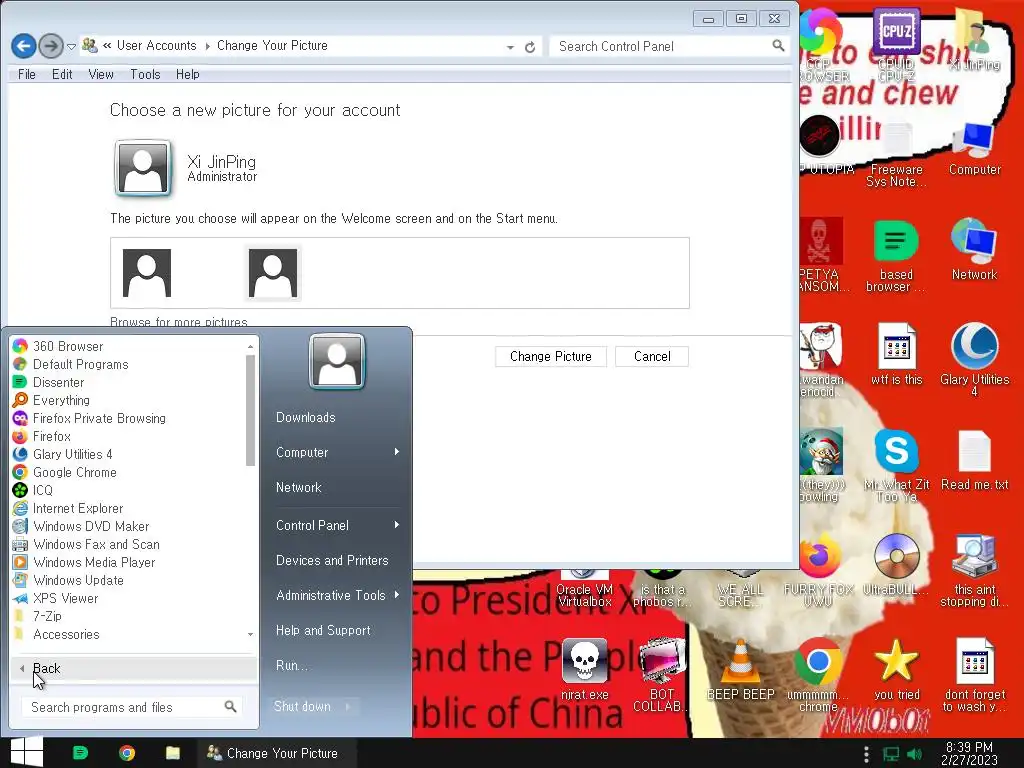
Task: Expand Administrative Tools submenu arrow
Action: [396, 595]
